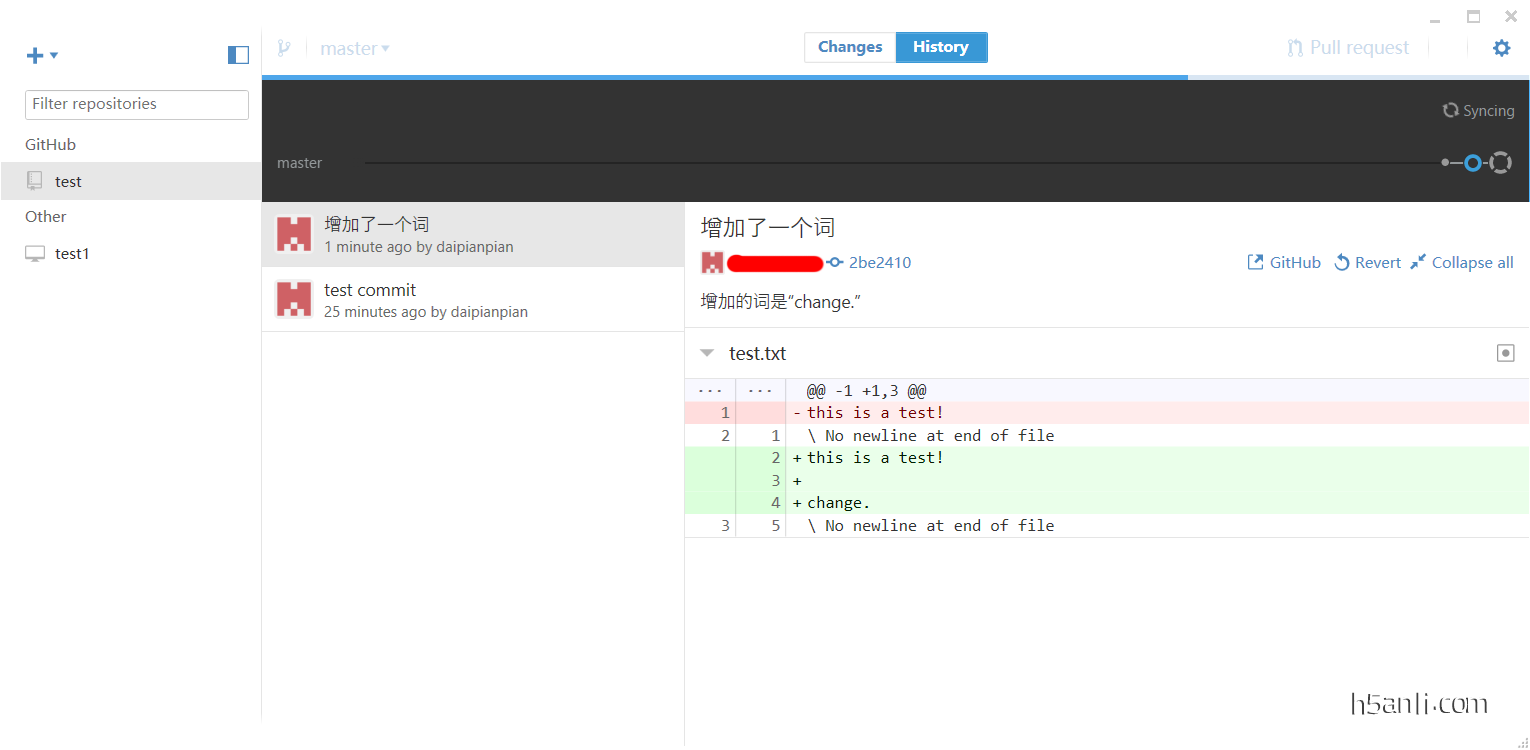Click the small first commit dot on timeline
1530x750 pixels.
click(1445, 162)
